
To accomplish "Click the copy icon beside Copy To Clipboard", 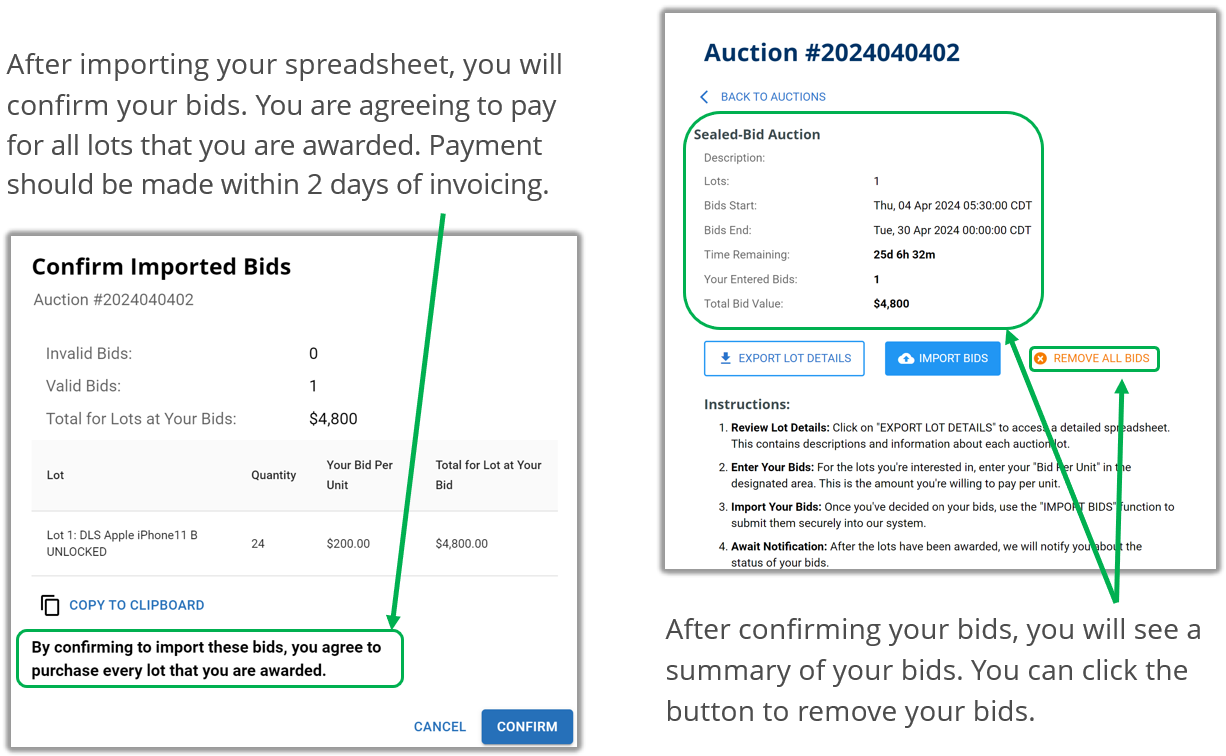I will point(49,604).
